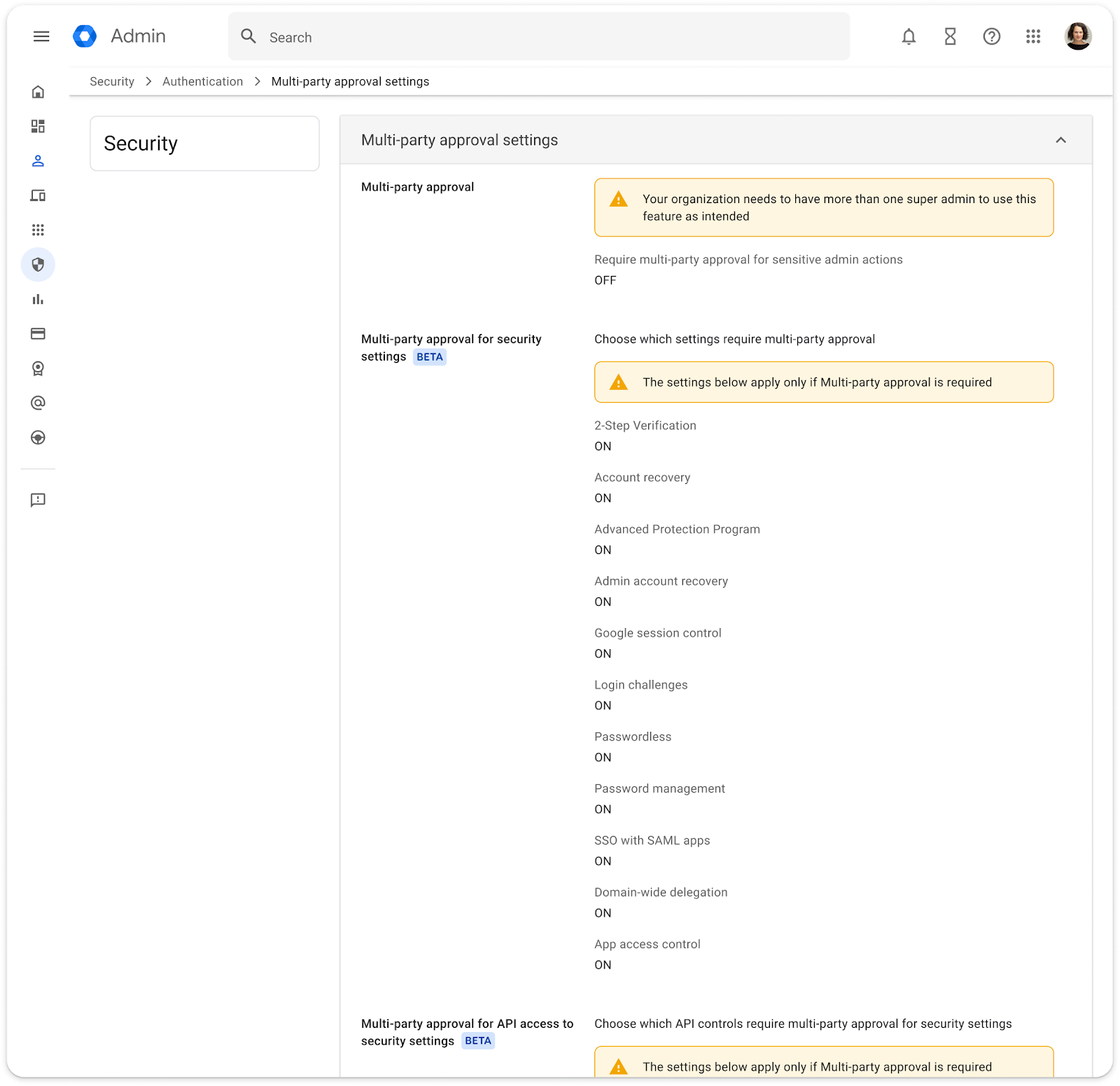Go to Authentication breadcrumb
The height and width of the screenshot is (1086, 1120).
pyautogui.click(x=203, y=81)
